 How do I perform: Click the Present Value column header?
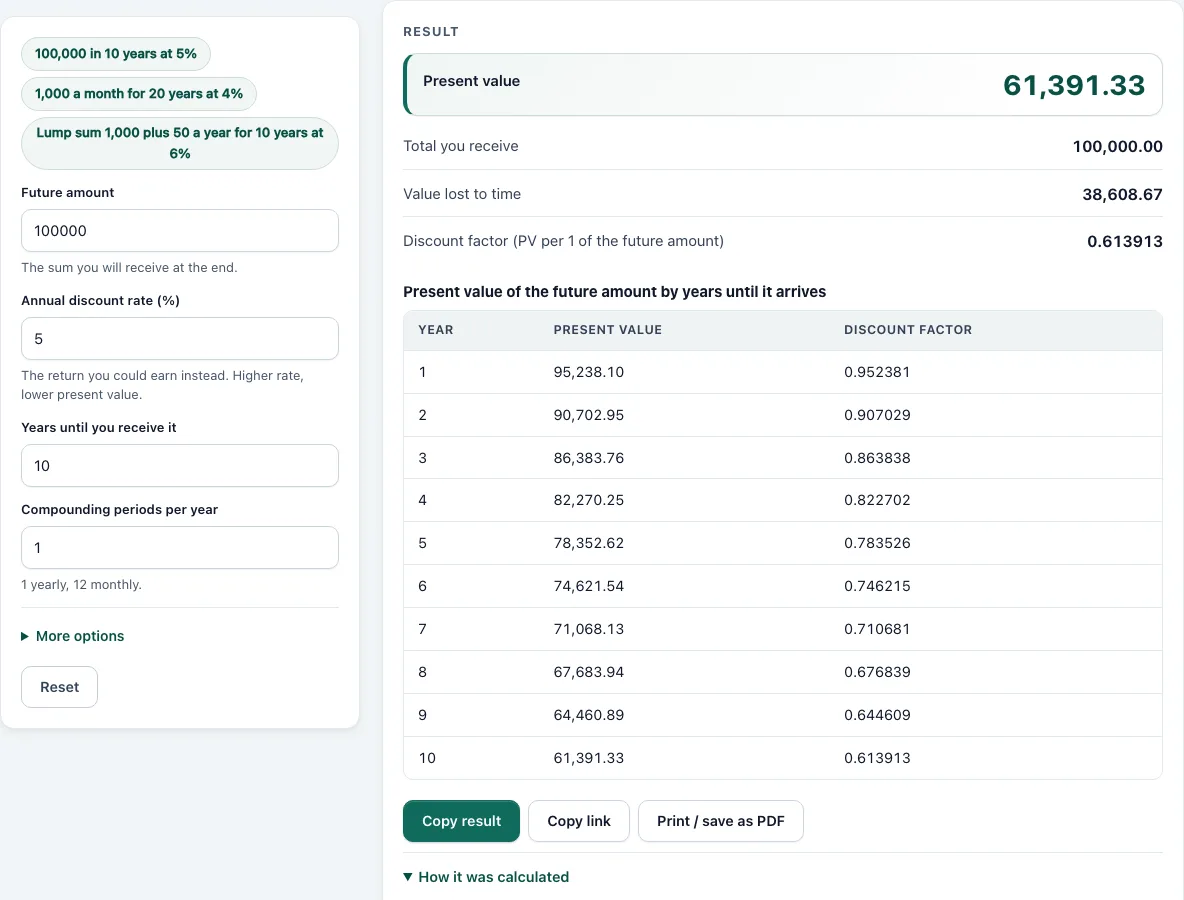608,330
